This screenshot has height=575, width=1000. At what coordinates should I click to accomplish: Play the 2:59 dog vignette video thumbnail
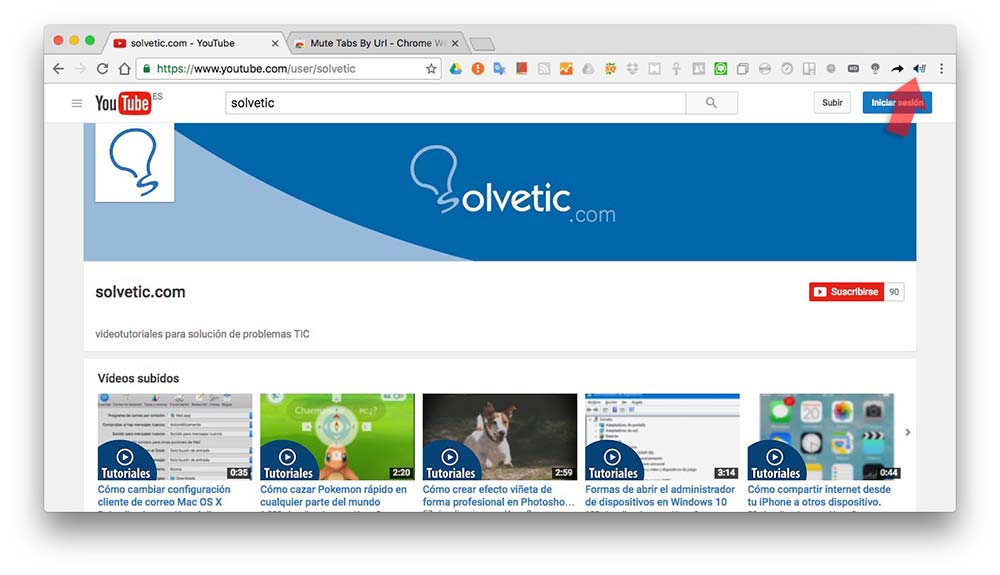(x=500, y=437)
